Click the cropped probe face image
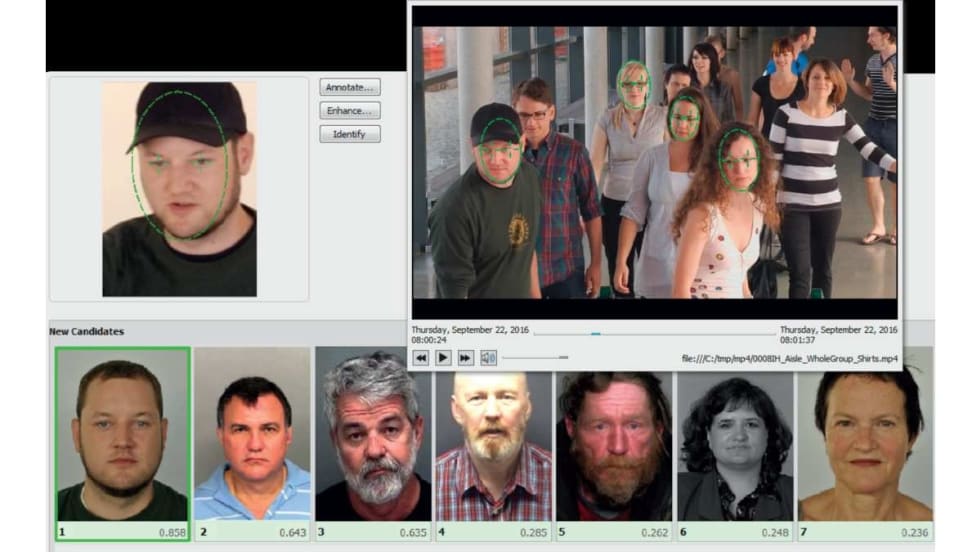This screenshot has height=552, width=980. pos(179,188)
